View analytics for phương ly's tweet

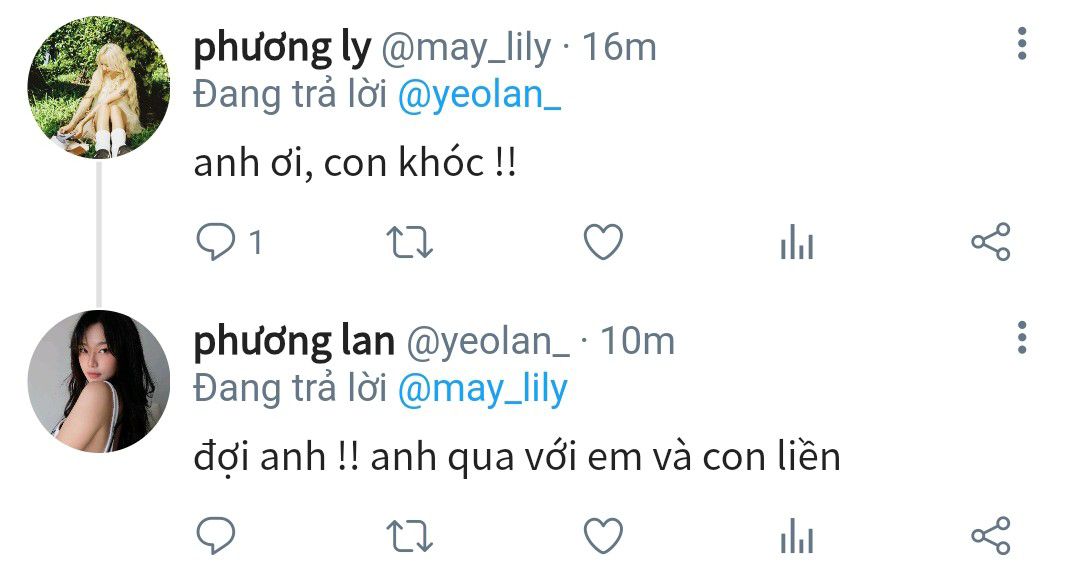pos(797,243)
